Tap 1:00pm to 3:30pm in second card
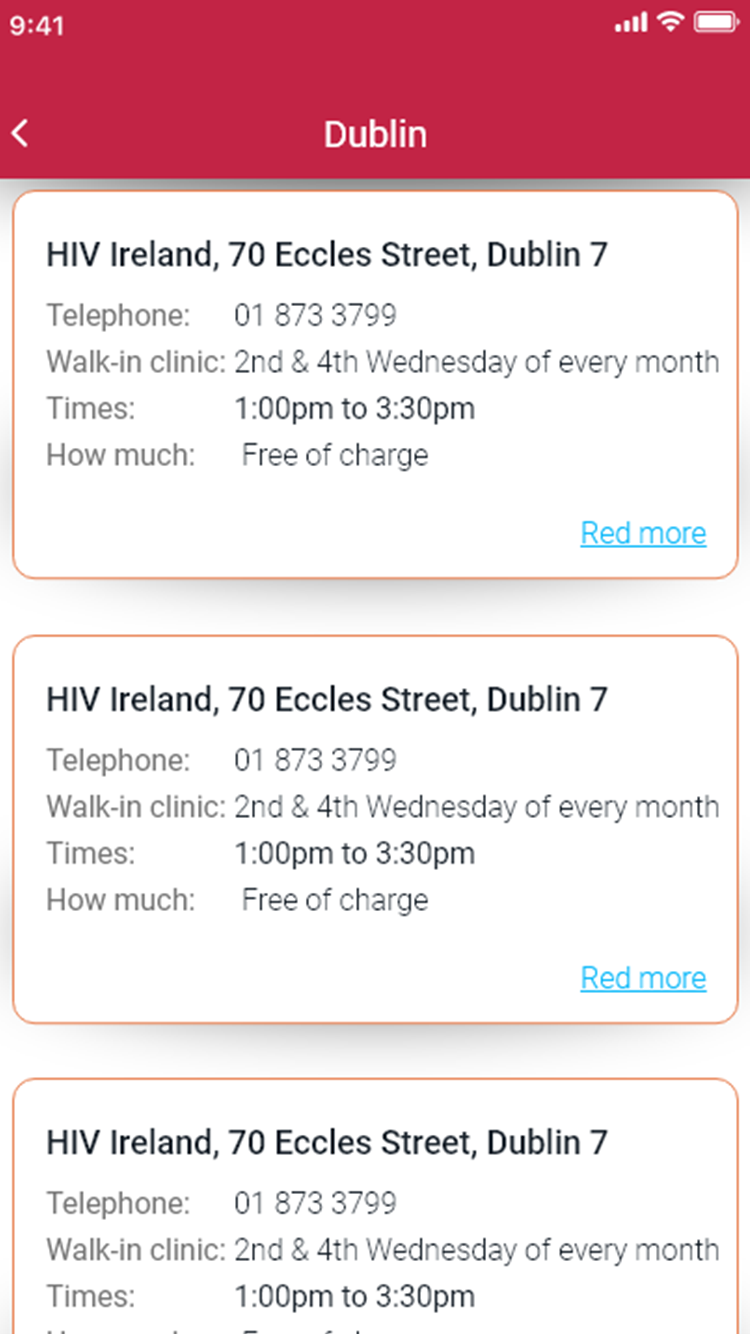 pyautogui.click(x=355, y=853)
